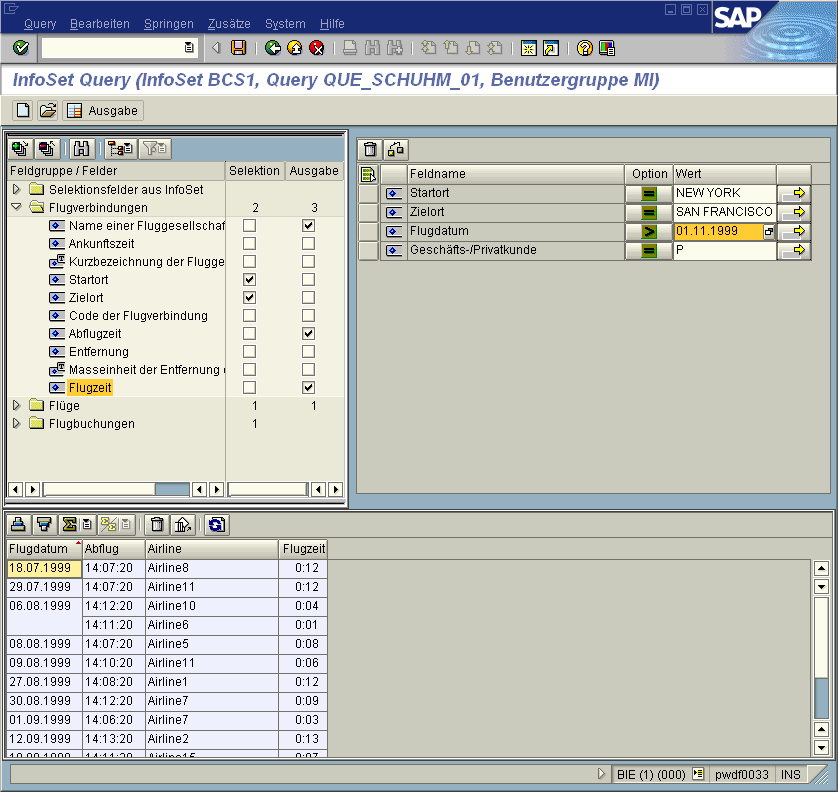Click the trash icon above selection table

click(371, 150)
